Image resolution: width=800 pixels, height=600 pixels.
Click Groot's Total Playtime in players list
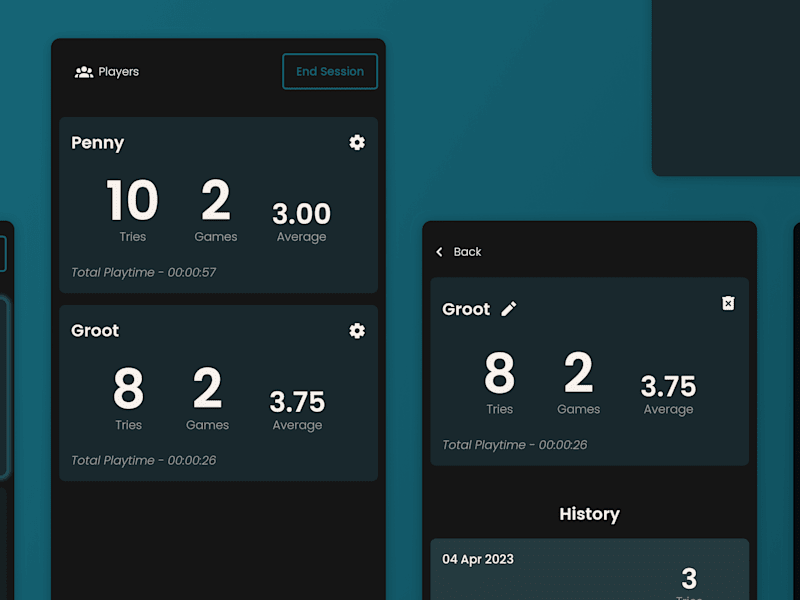click(x=143, y=460)
